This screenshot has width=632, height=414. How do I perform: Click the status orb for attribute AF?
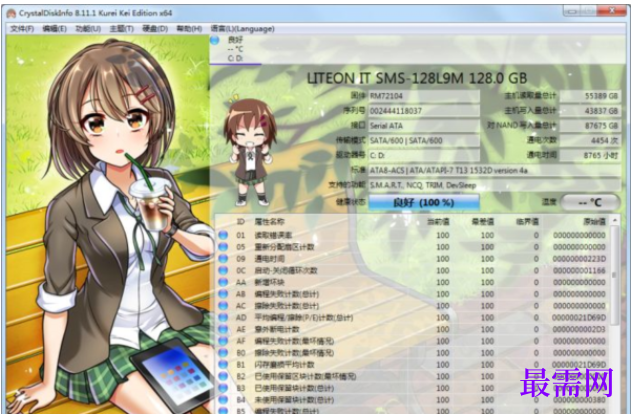pos(223,341)
